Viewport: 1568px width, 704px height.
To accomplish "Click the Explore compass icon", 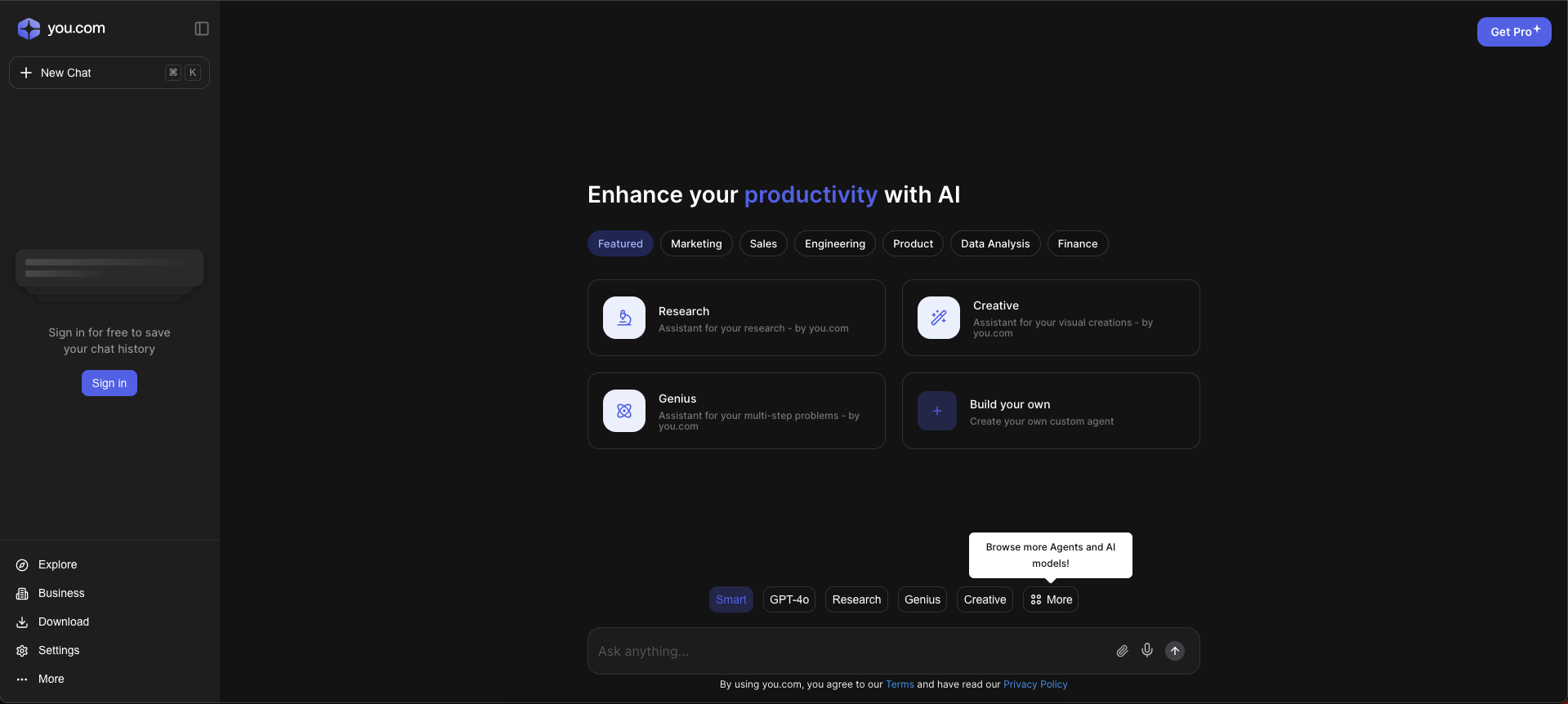I will pos(22,565).
